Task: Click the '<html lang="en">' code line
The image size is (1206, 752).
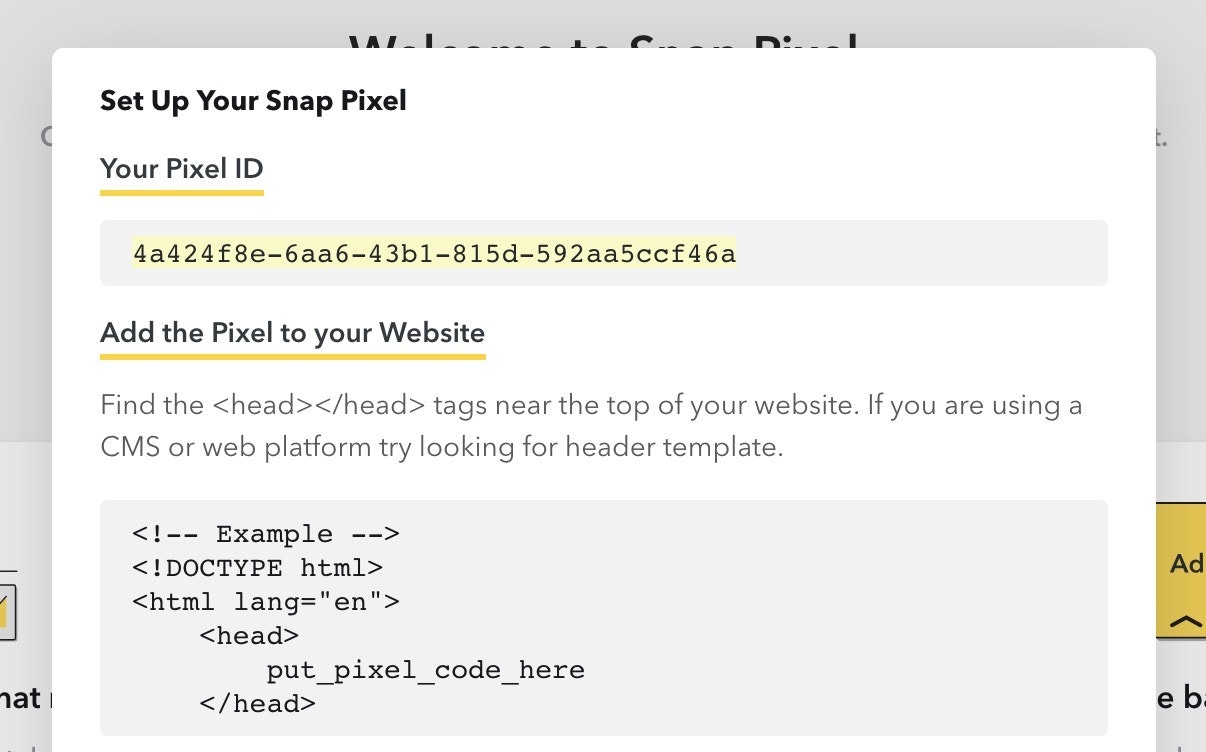Action: [x=266, y=602]
